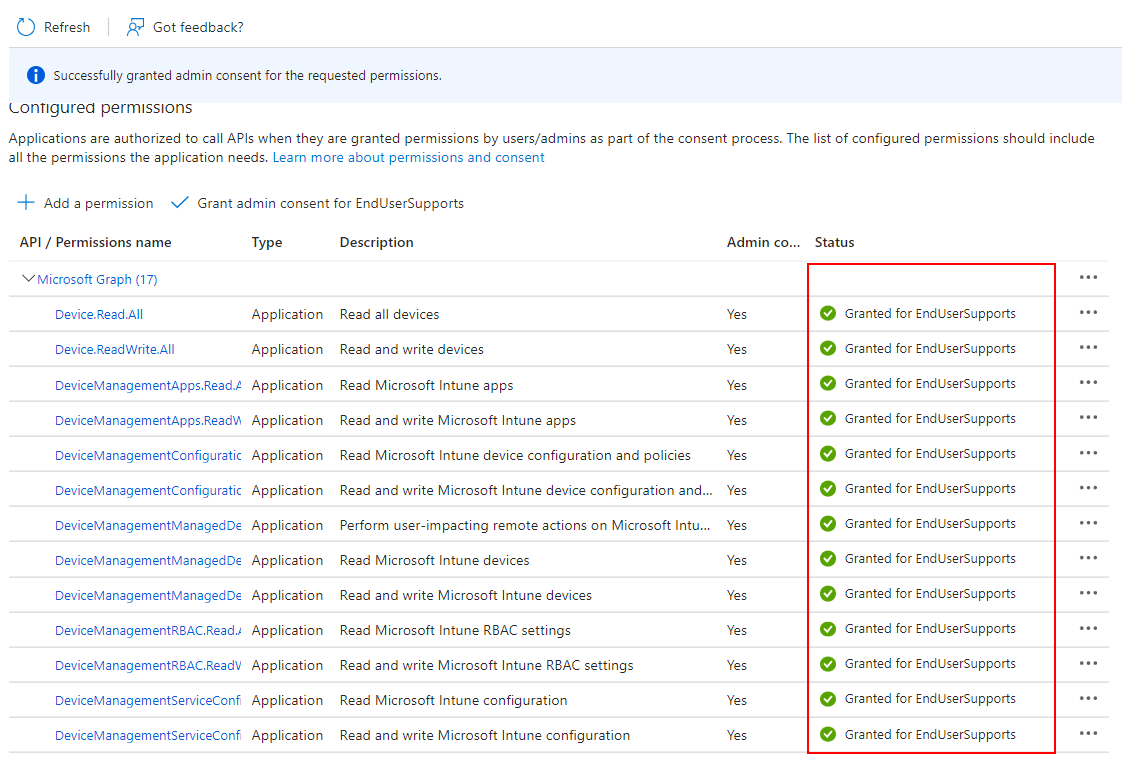
Task: Open permission link beside Perform user-impacting remote actions
Action: 148,525
